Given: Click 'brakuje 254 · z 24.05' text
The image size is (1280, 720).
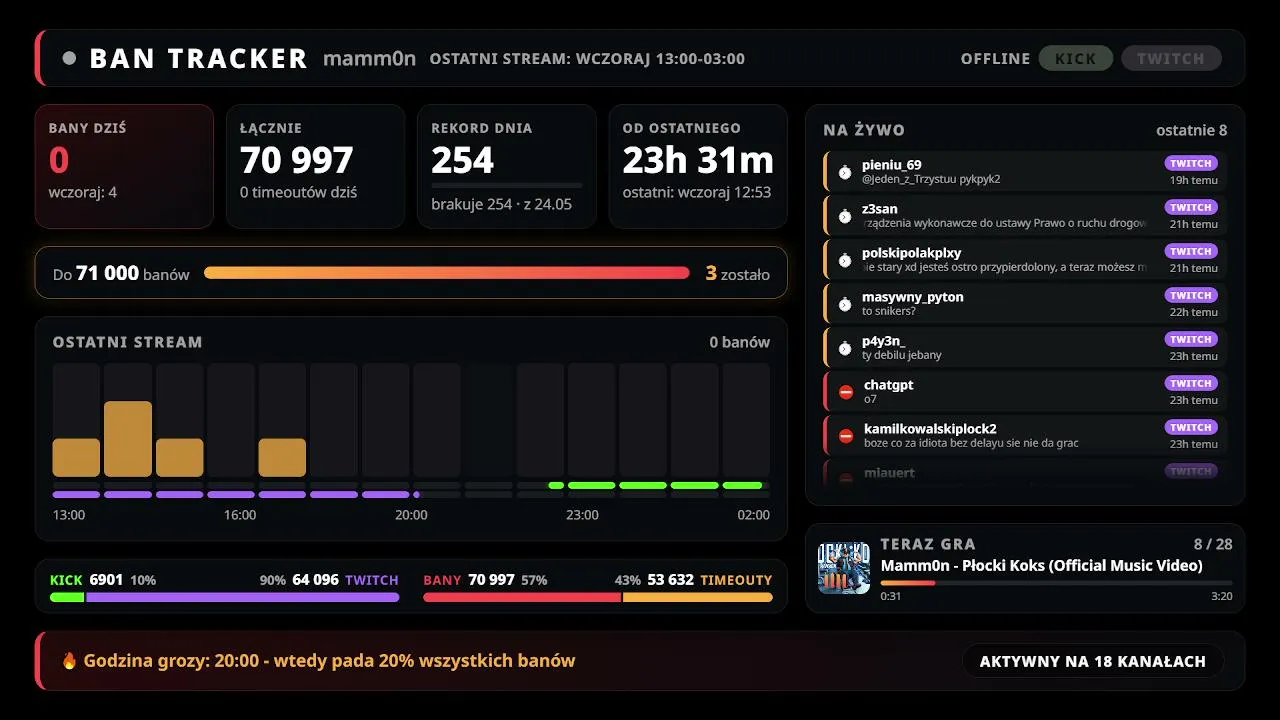Looking at the screenshot, I should pyautogui.click(x=501, y=204).
